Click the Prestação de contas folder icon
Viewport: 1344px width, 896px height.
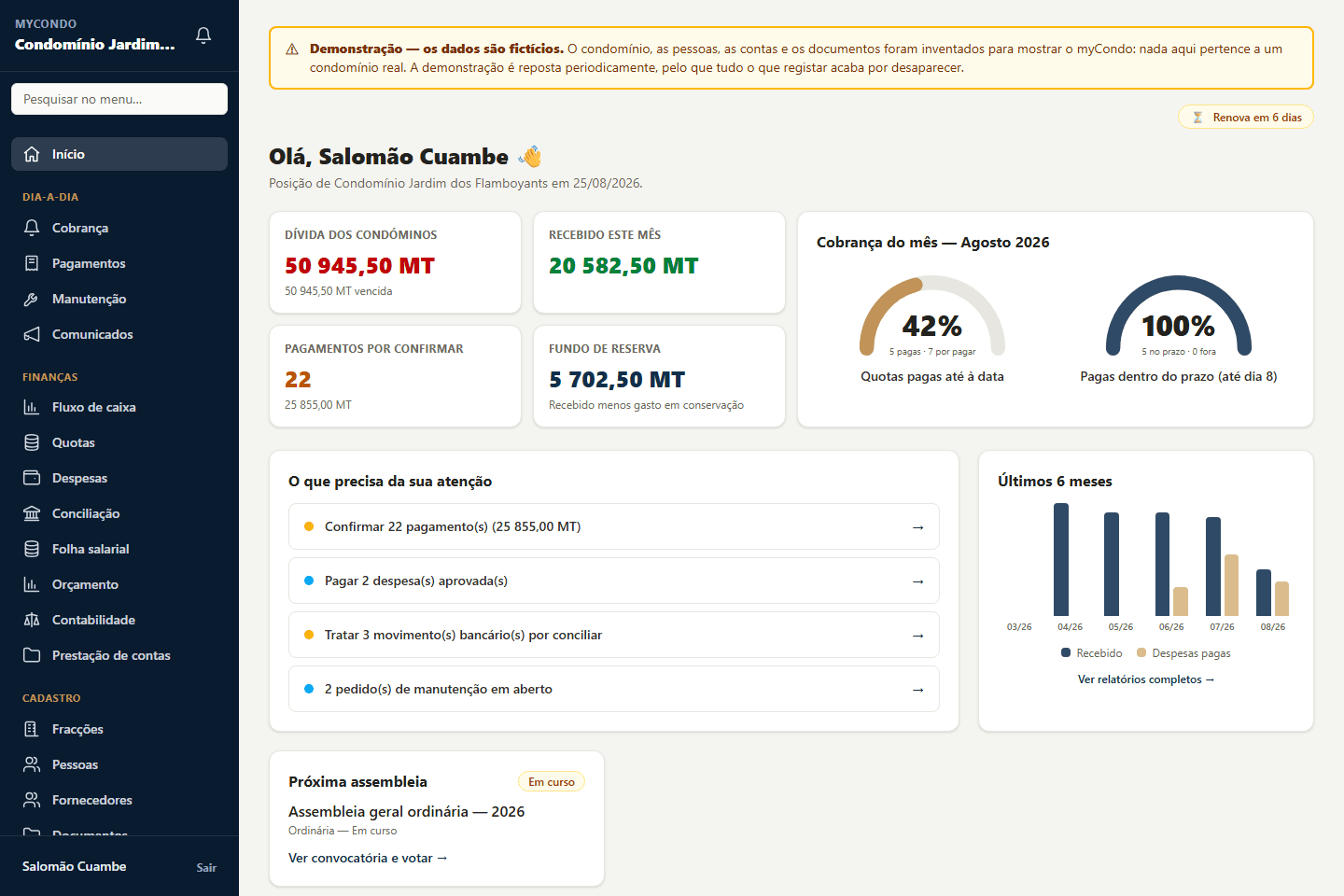(x=32, y=655)
